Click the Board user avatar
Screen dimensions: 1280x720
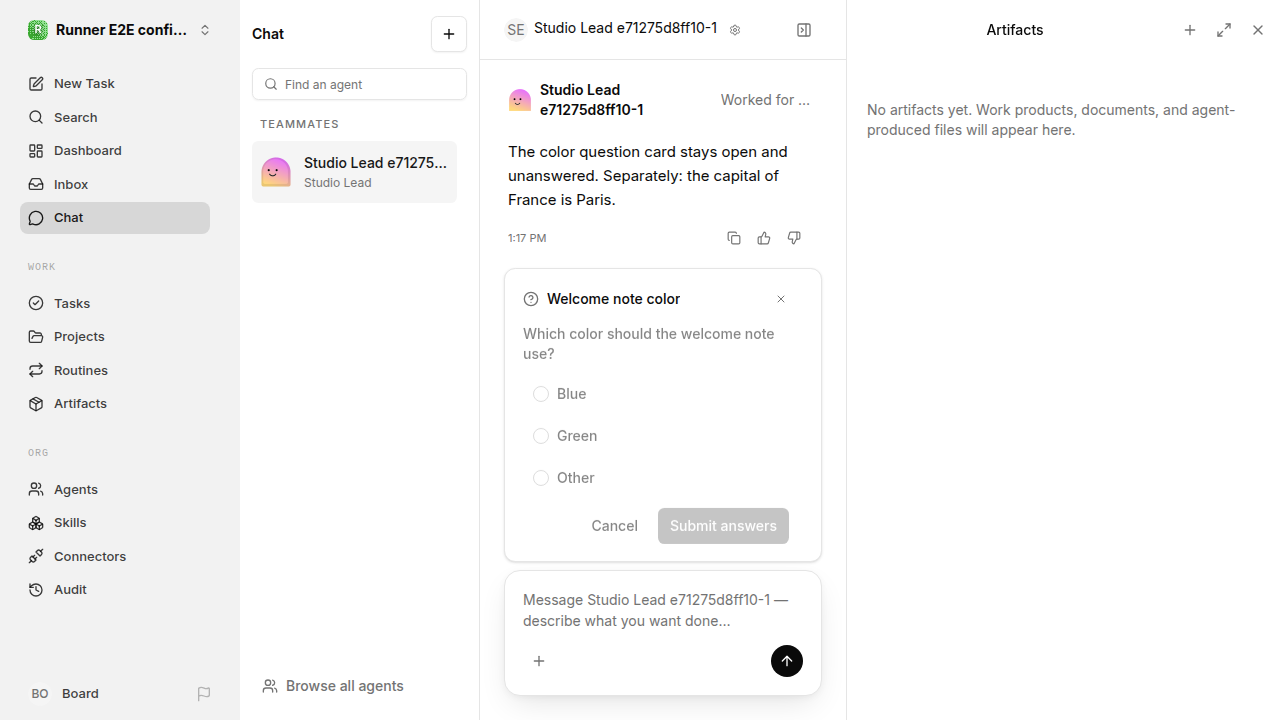click(39, 693)
